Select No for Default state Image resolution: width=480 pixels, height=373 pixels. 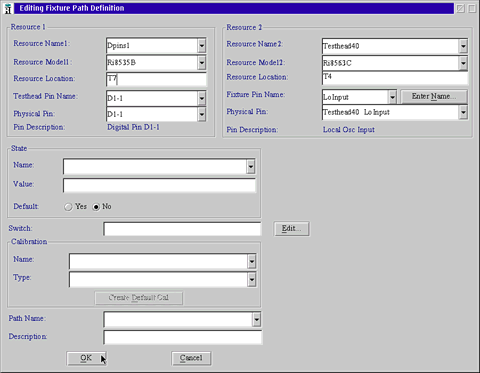pos(96,207)
